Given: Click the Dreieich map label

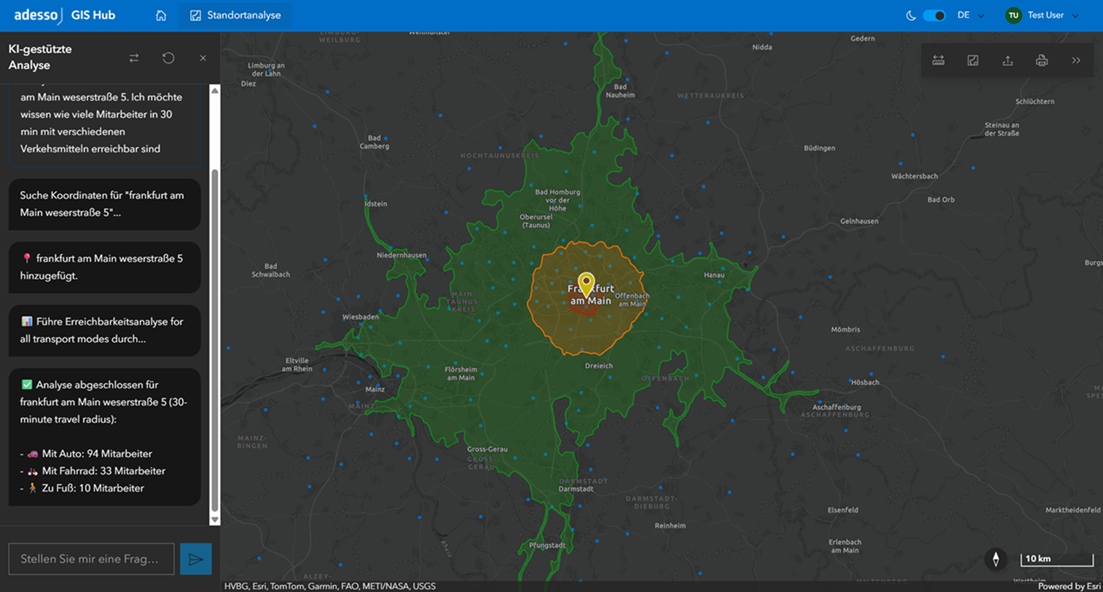Looking at the screenshot, I should coord(599,366).
